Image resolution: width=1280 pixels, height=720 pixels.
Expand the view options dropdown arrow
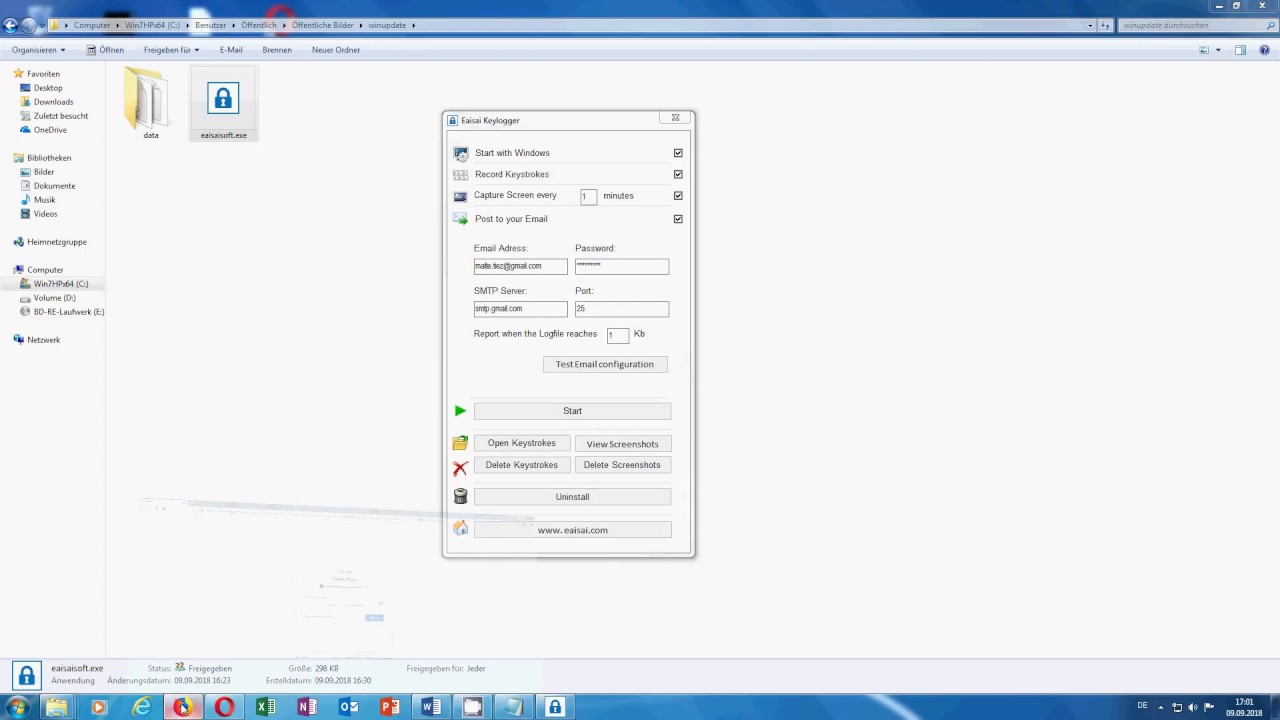(x=1218, y=50)
